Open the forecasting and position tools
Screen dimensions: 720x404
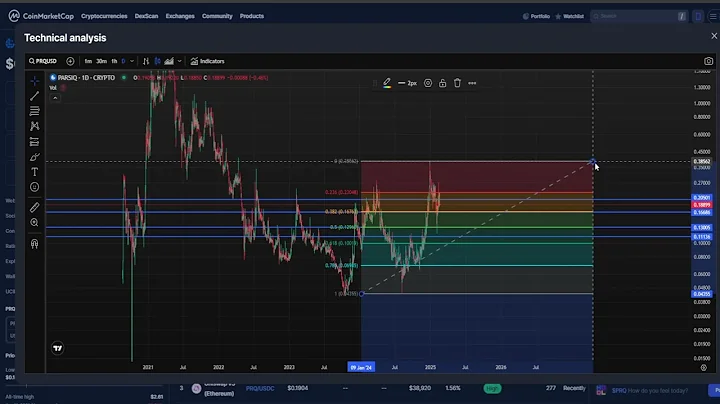tap(34, 141)
